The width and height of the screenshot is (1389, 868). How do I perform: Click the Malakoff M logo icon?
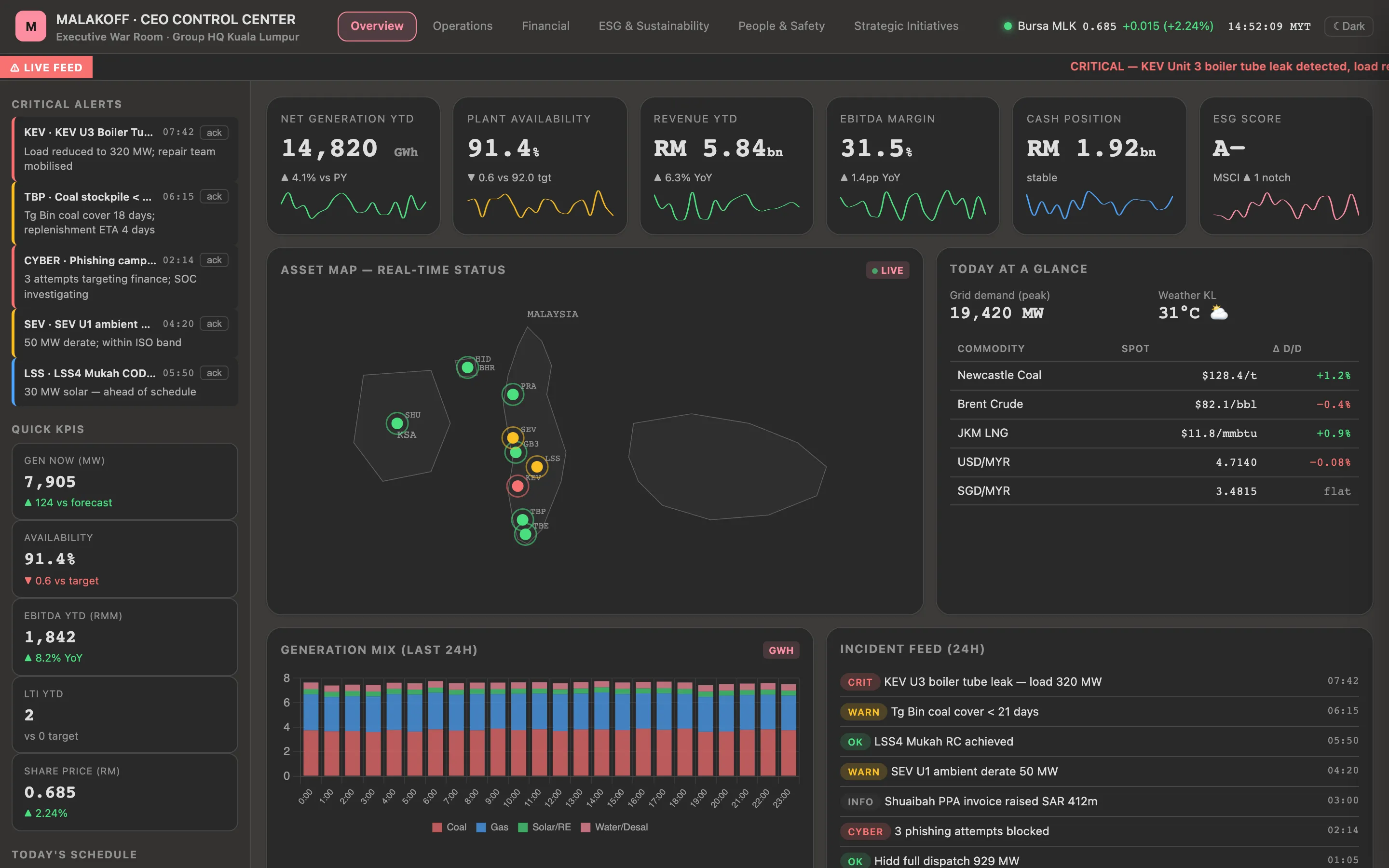[x=31, y=26]
